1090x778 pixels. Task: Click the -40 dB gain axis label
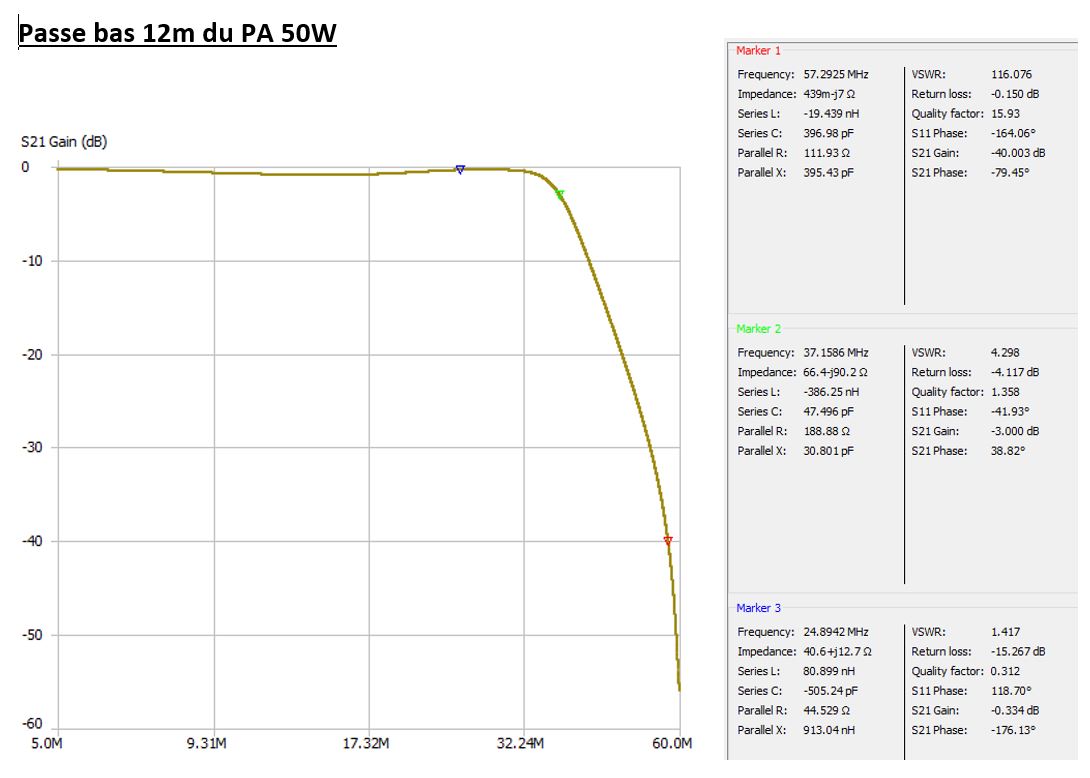[x=32, y=541]
